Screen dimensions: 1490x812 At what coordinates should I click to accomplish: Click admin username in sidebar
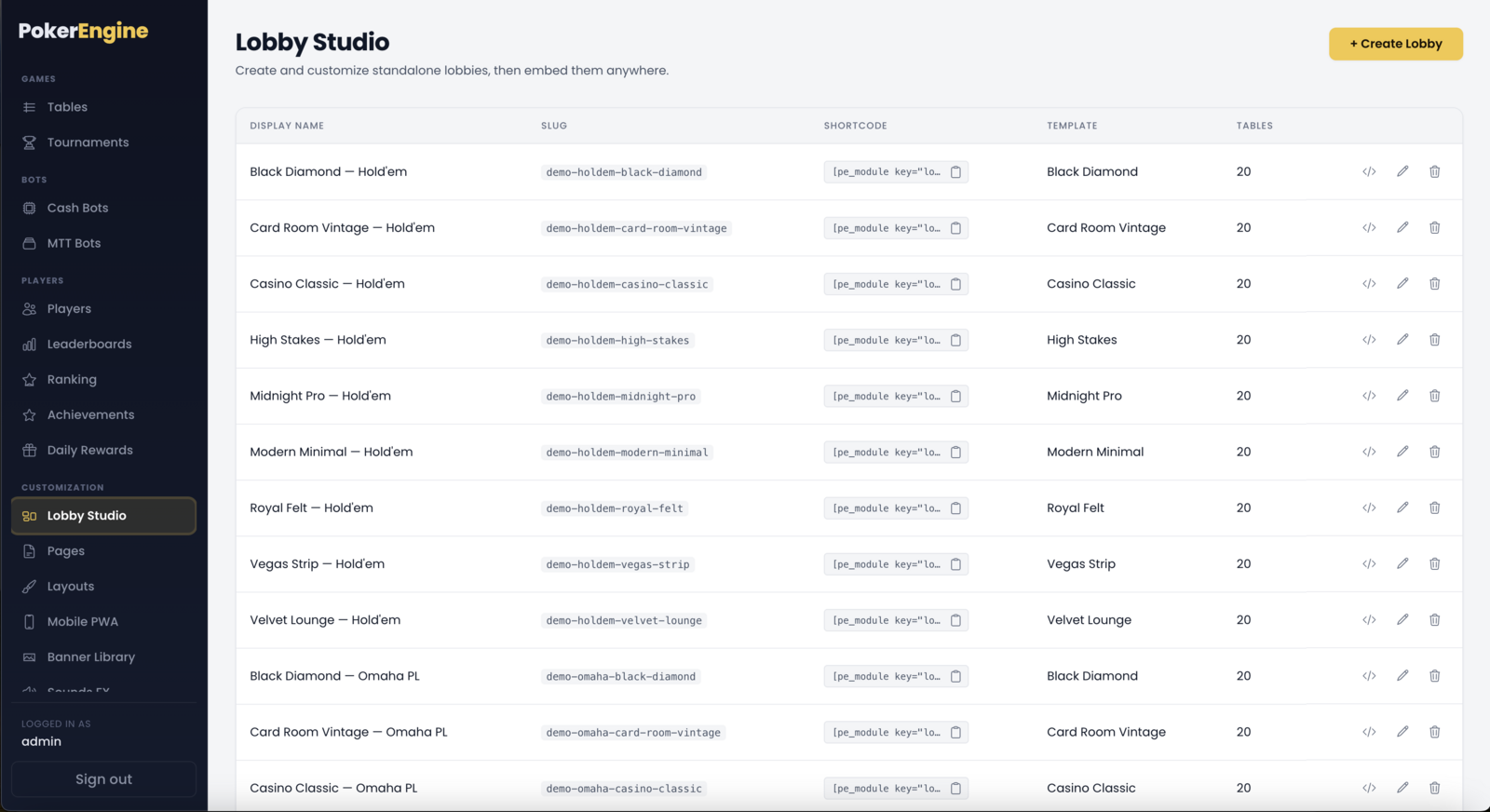coord(41,742)
